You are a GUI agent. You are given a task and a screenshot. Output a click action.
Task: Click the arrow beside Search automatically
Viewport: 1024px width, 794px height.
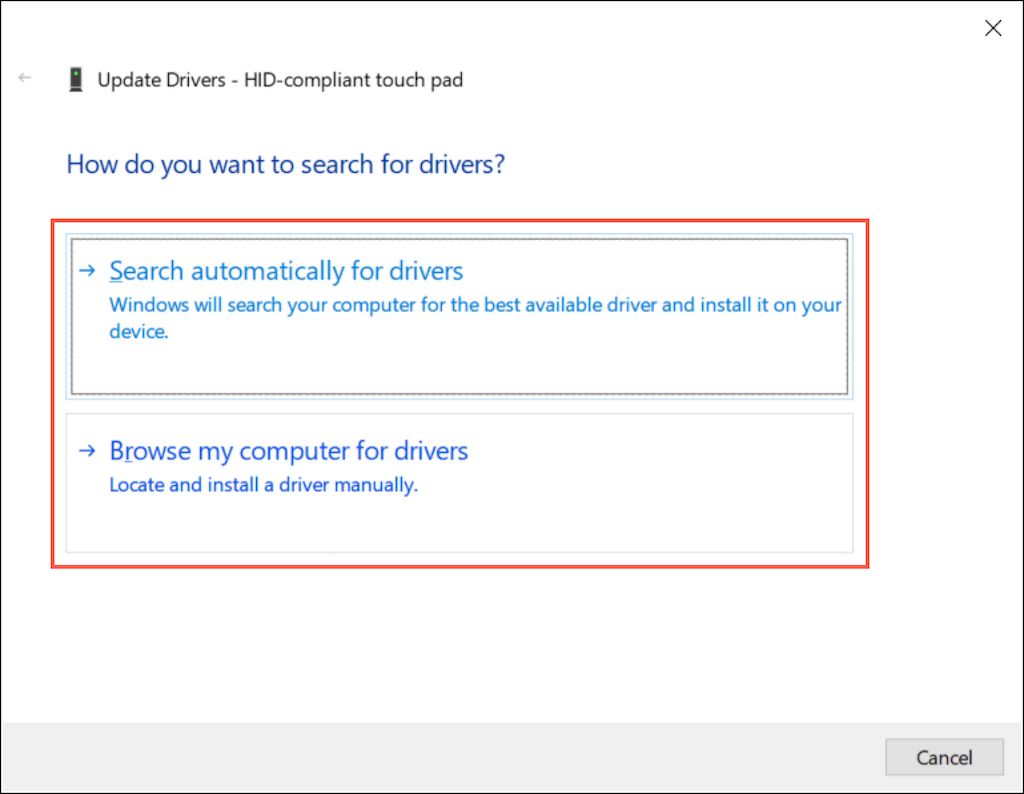pyautogui.click(x=88, y=270)
